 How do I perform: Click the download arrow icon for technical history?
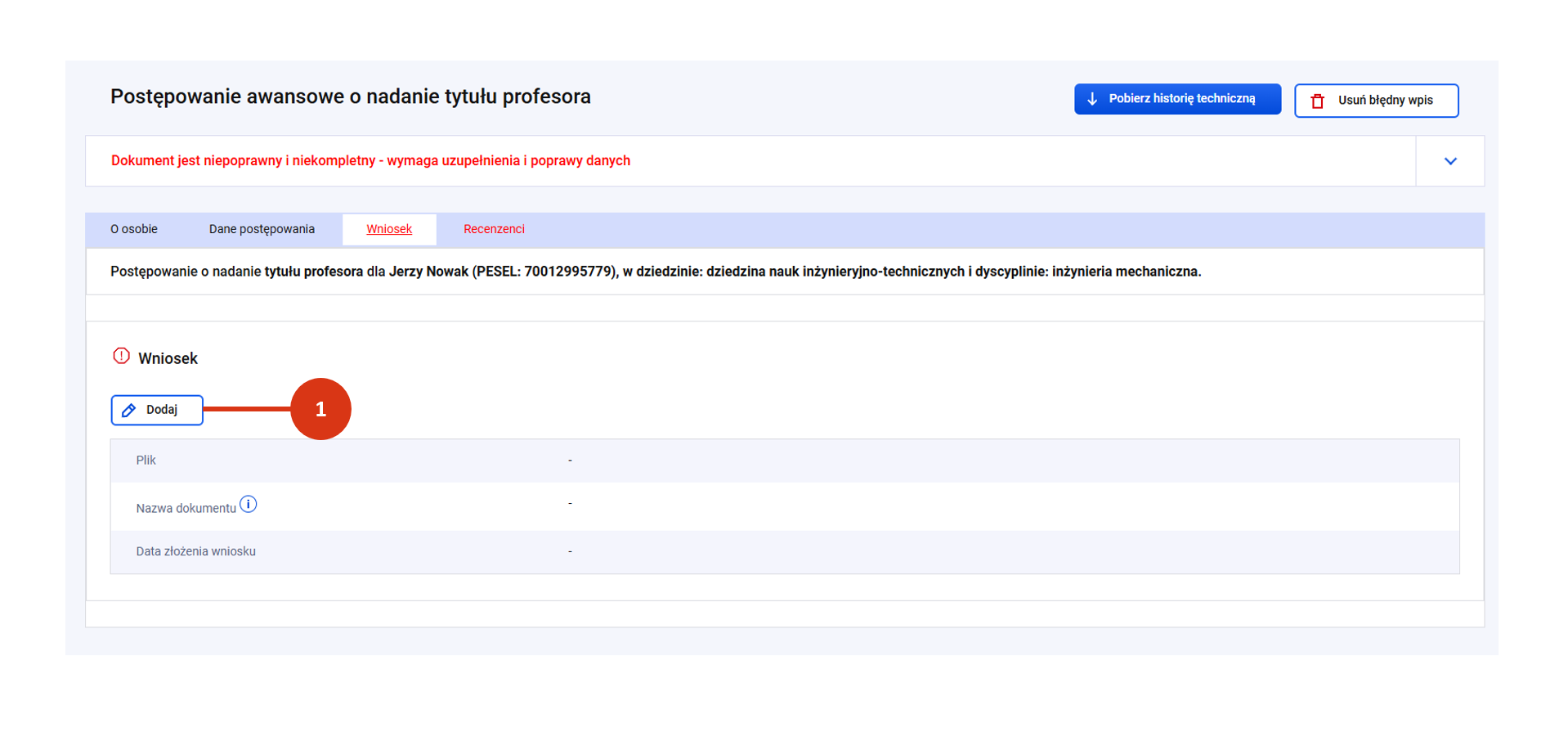click(1092, 99)
